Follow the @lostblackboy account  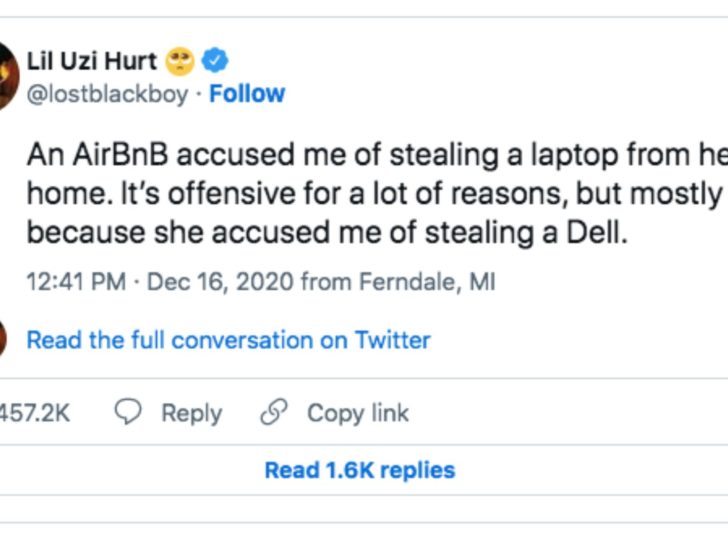pyautogui.click(x=247, y=93)
